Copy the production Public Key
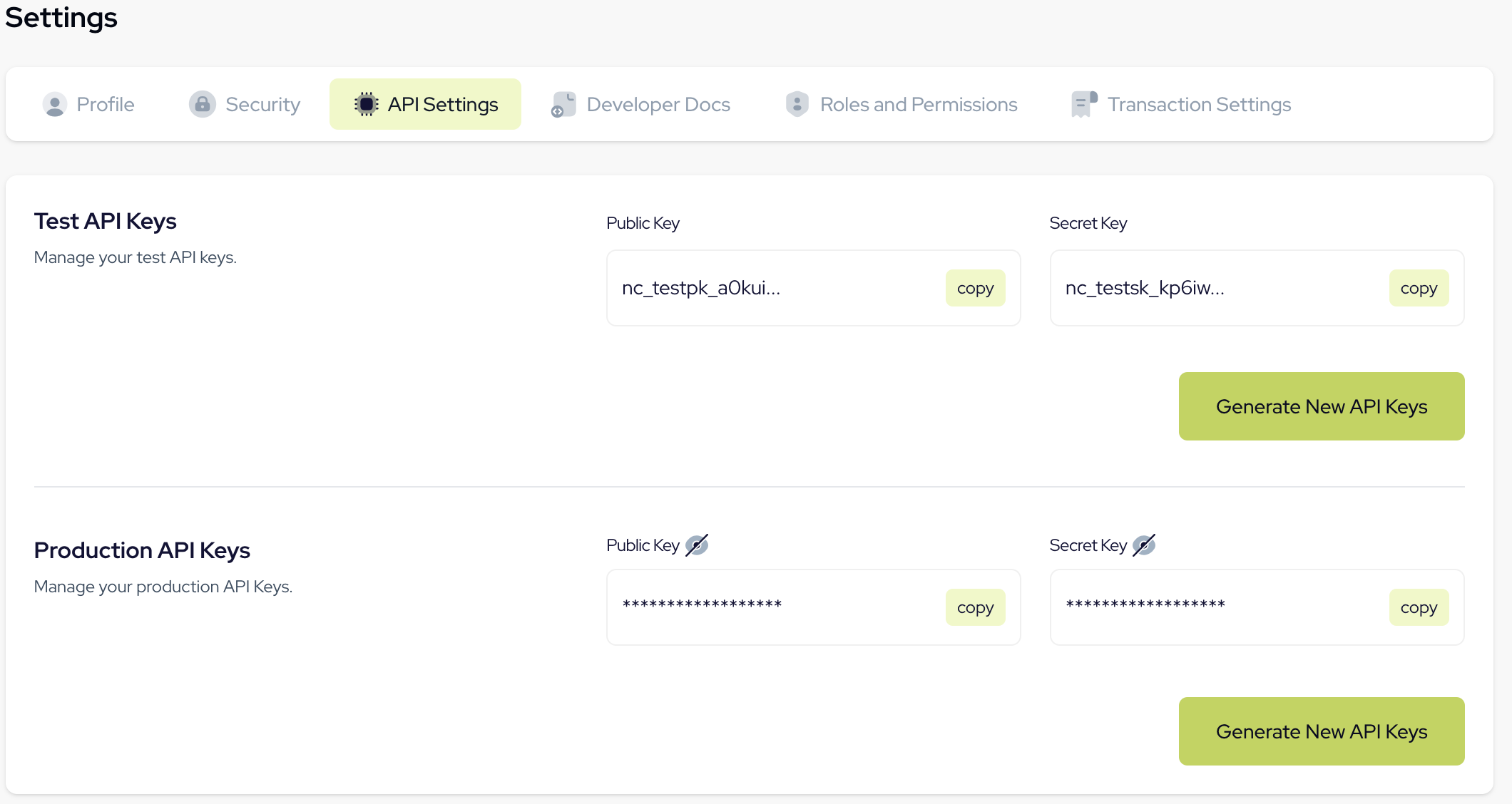This screenshot has width=1512, height=804. point(975,607)
